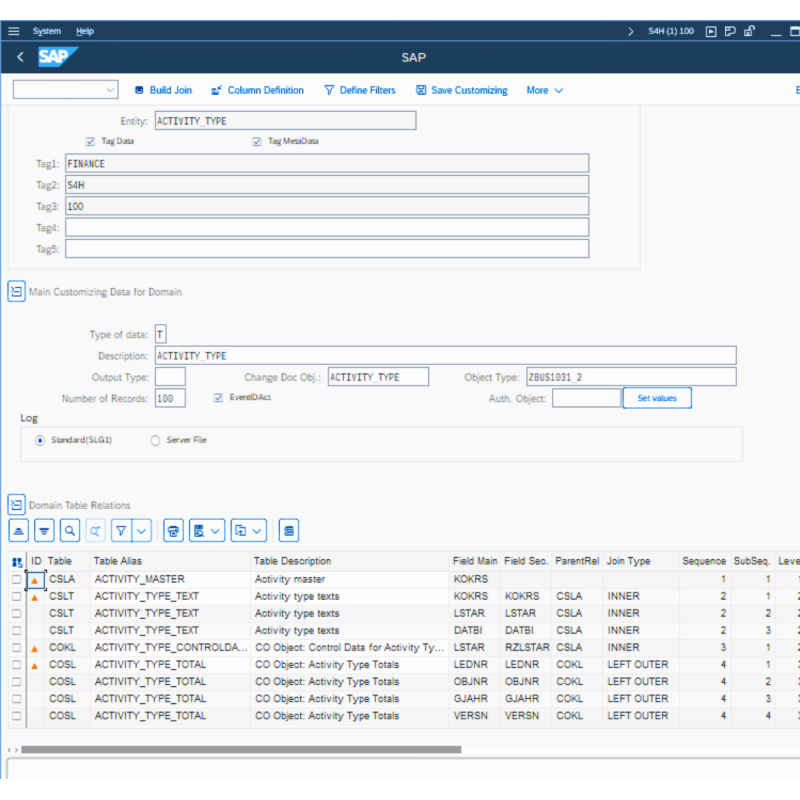Open the System menu
Screen dimensions: 800x800
click(47, 31)
